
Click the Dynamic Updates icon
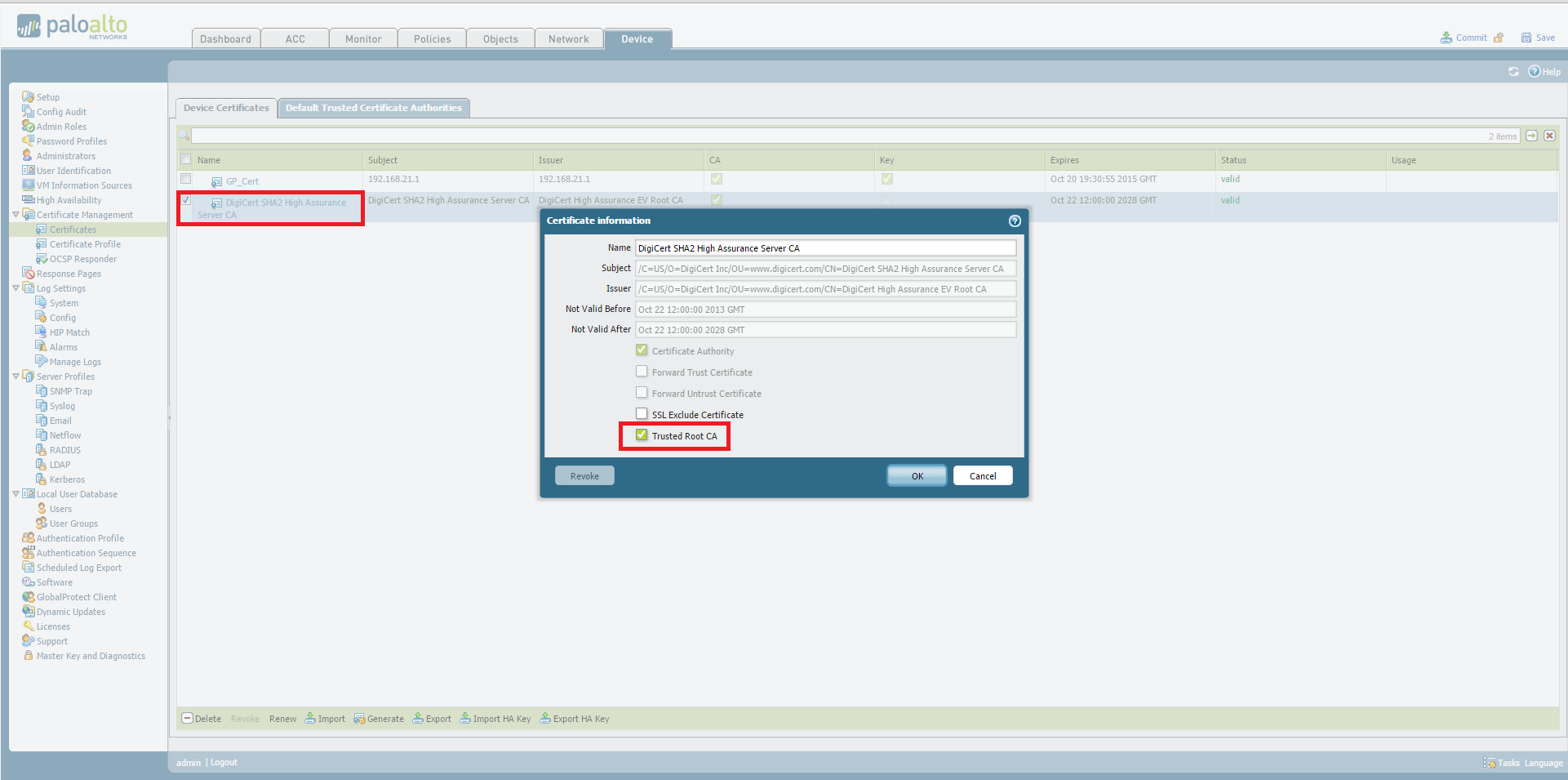28,612
